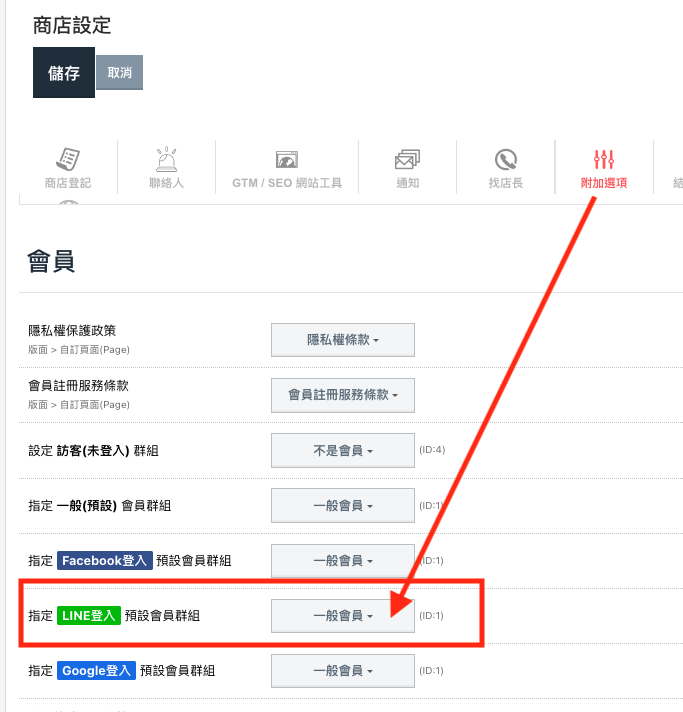Open 一般會員 dropdown for 一般(預設) group
This screenshot has width=683, height=712.
click(x=343, y=505)
